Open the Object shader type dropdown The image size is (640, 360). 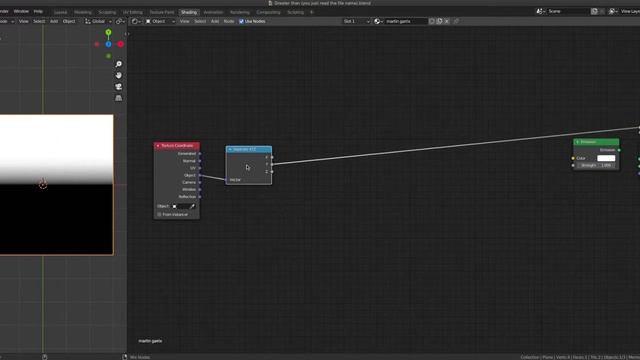[160, 21]
